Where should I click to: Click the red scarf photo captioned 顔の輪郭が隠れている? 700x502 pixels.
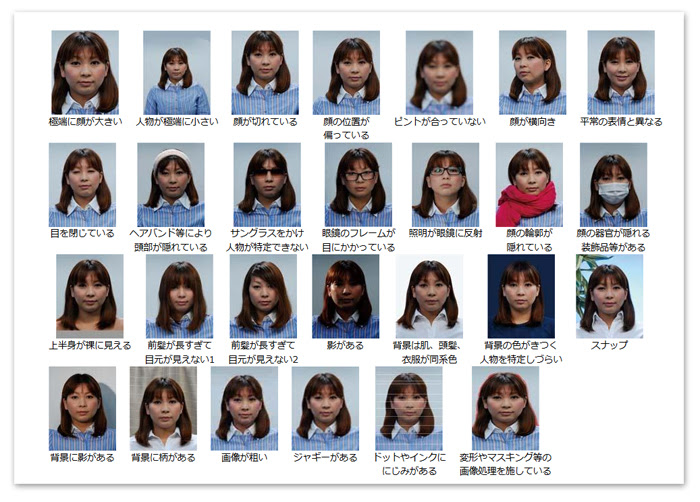(x=529, y=184)
